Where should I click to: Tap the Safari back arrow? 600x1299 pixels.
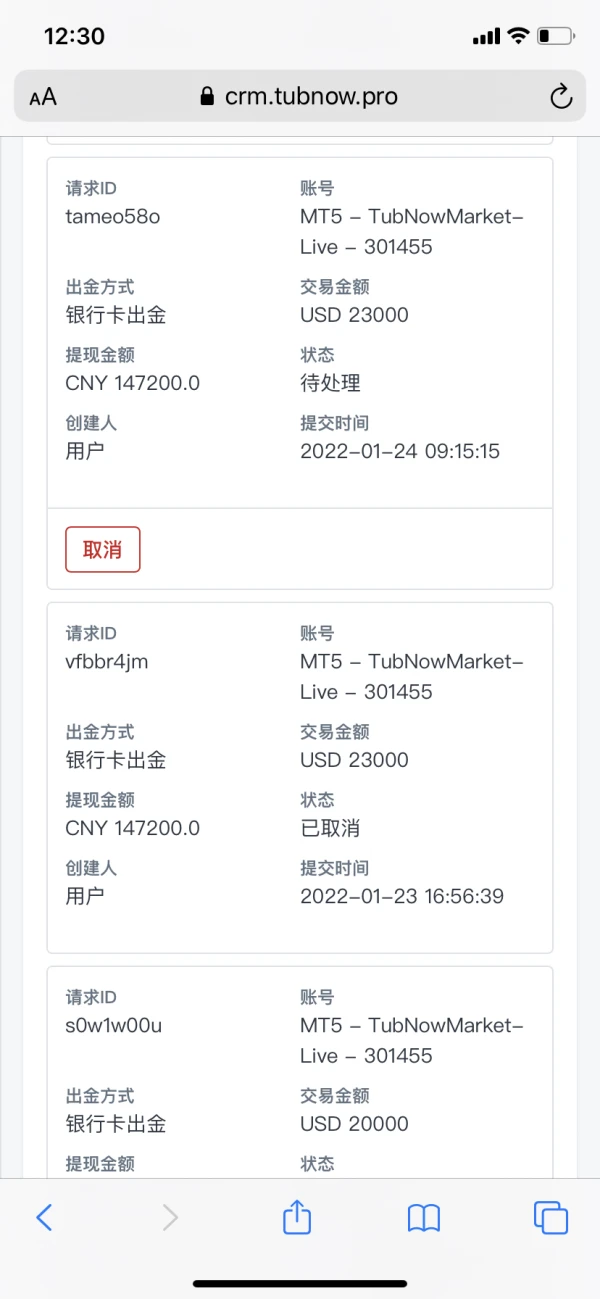click(44, 1217)
